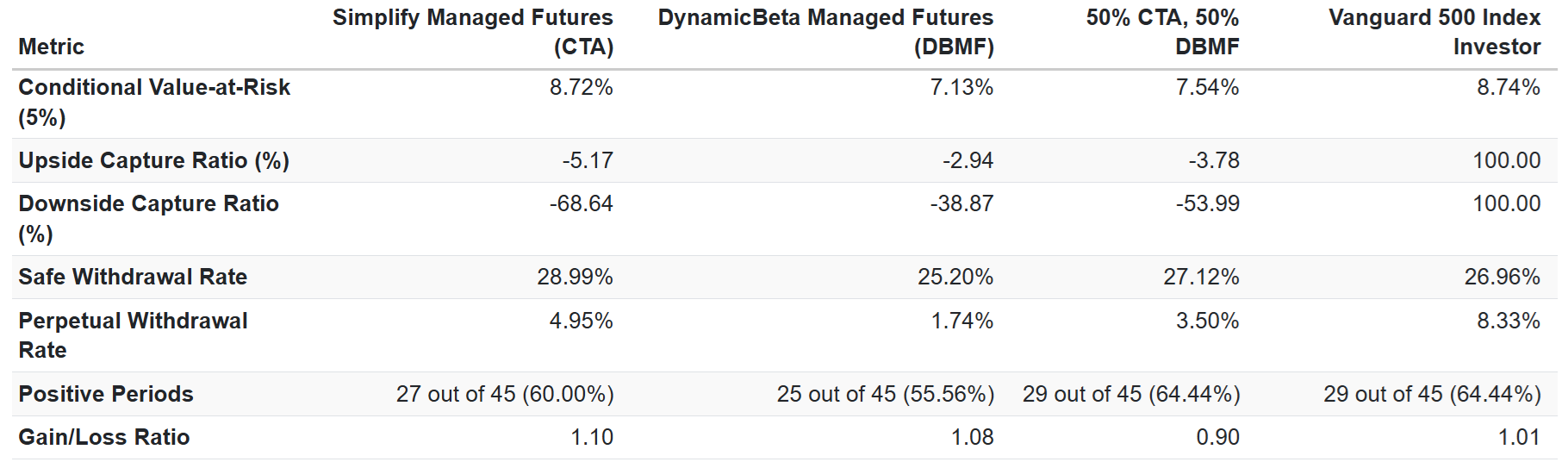Image resolution: width=1568 pixels, height=462 pixels.
Task: Select the Positive Periods row label
Action: pos(106,394)
